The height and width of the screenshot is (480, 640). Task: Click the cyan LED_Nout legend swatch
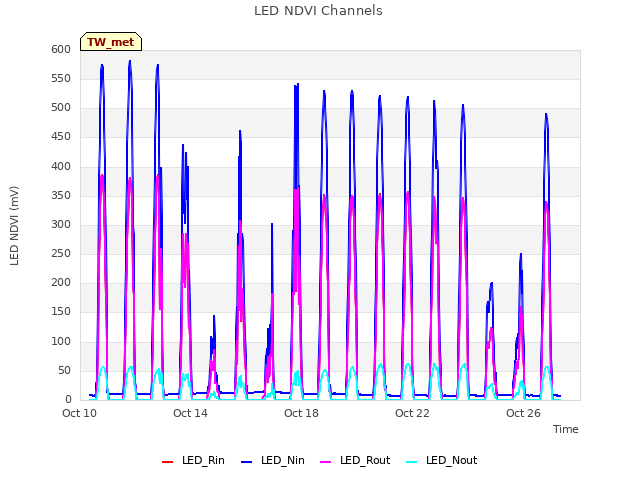tap(412, 462)
